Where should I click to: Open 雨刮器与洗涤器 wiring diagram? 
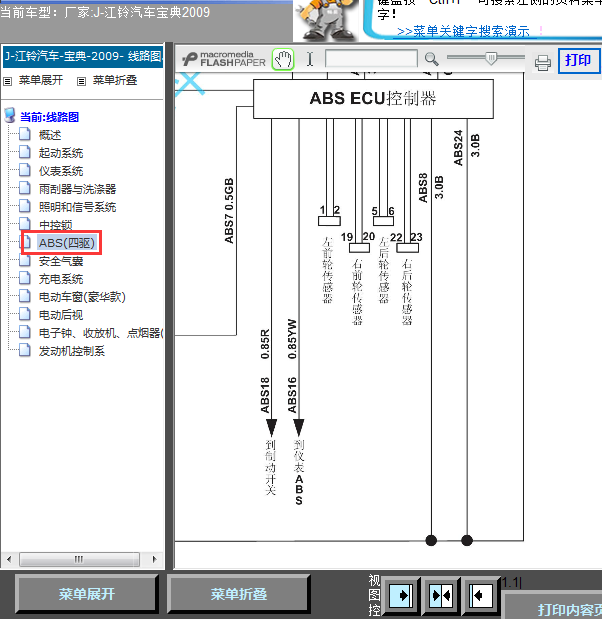77,189
